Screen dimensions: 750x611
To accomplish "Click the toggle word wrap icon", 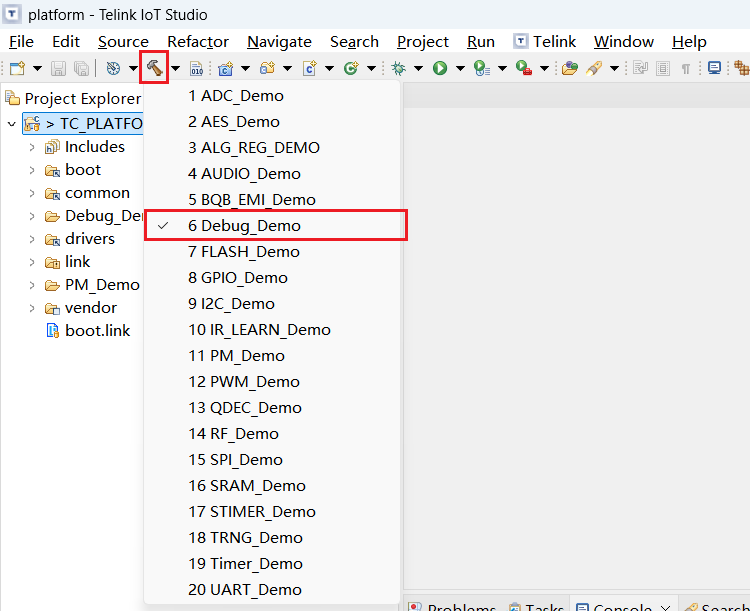I will coord(640,68).
